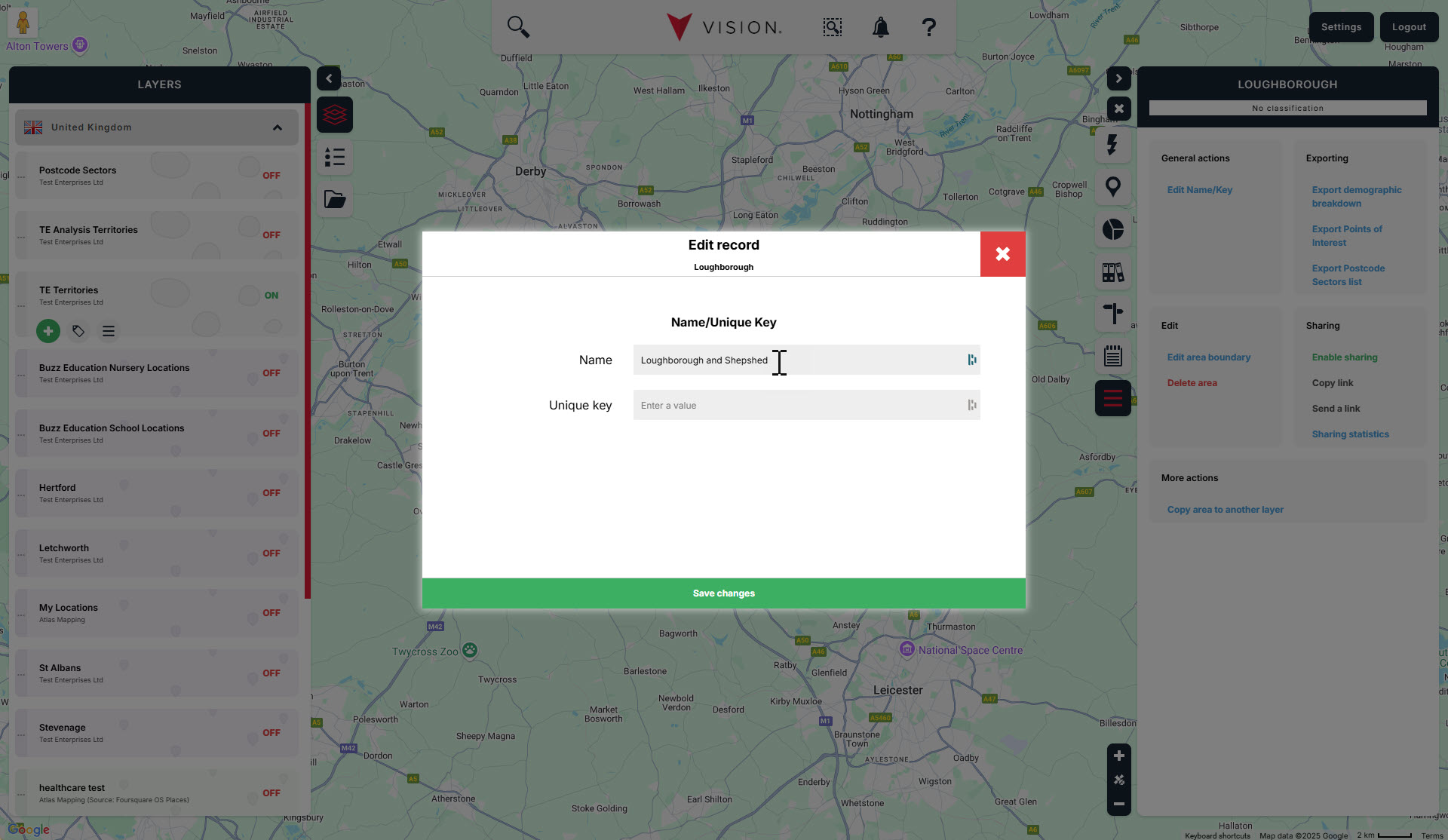Click the Name field side icon
The height and width of the screenshot is (840, 1448).
pos(972,360)
